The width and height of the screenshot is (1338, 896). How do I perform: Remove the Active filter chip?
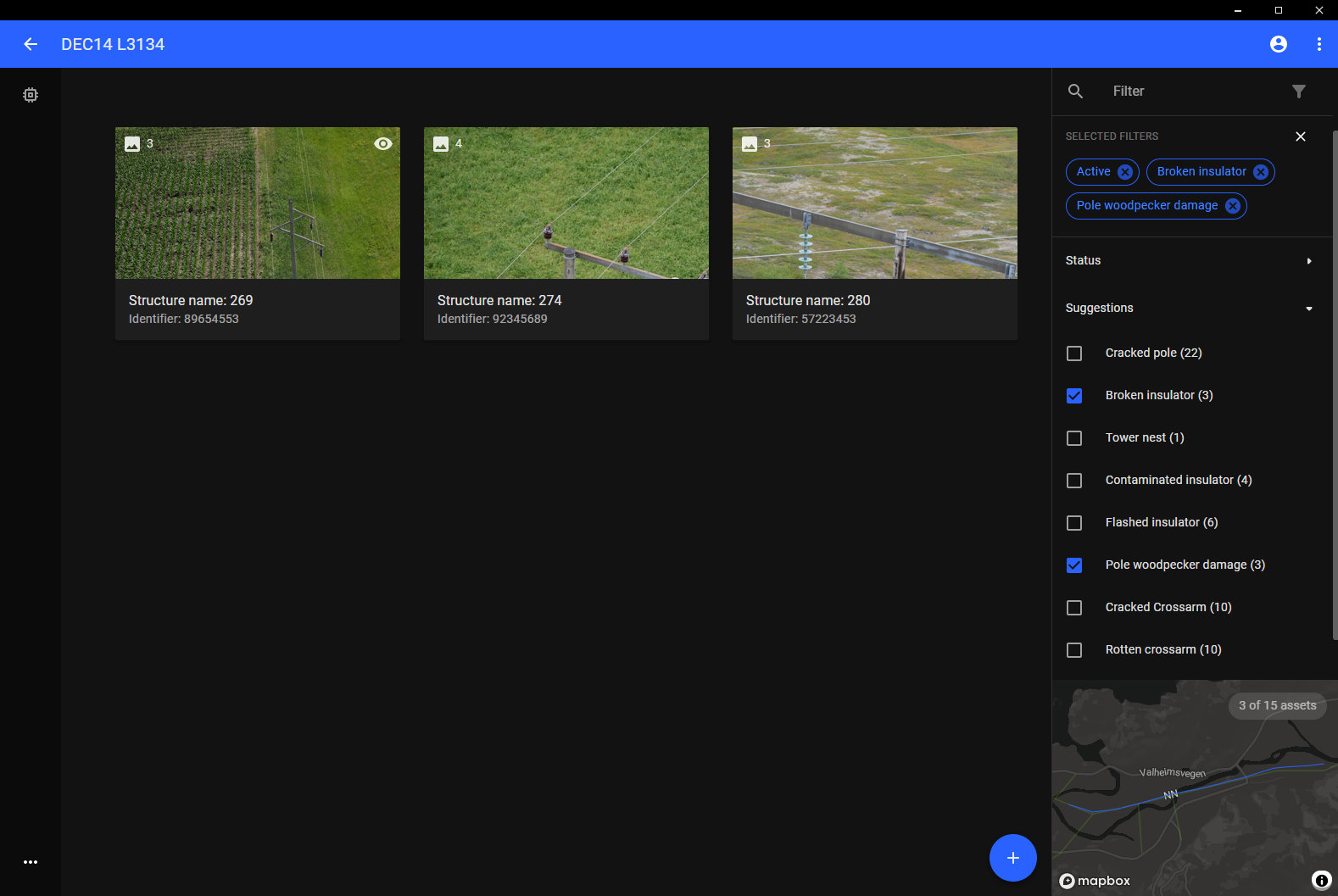tap(1125, 172)
